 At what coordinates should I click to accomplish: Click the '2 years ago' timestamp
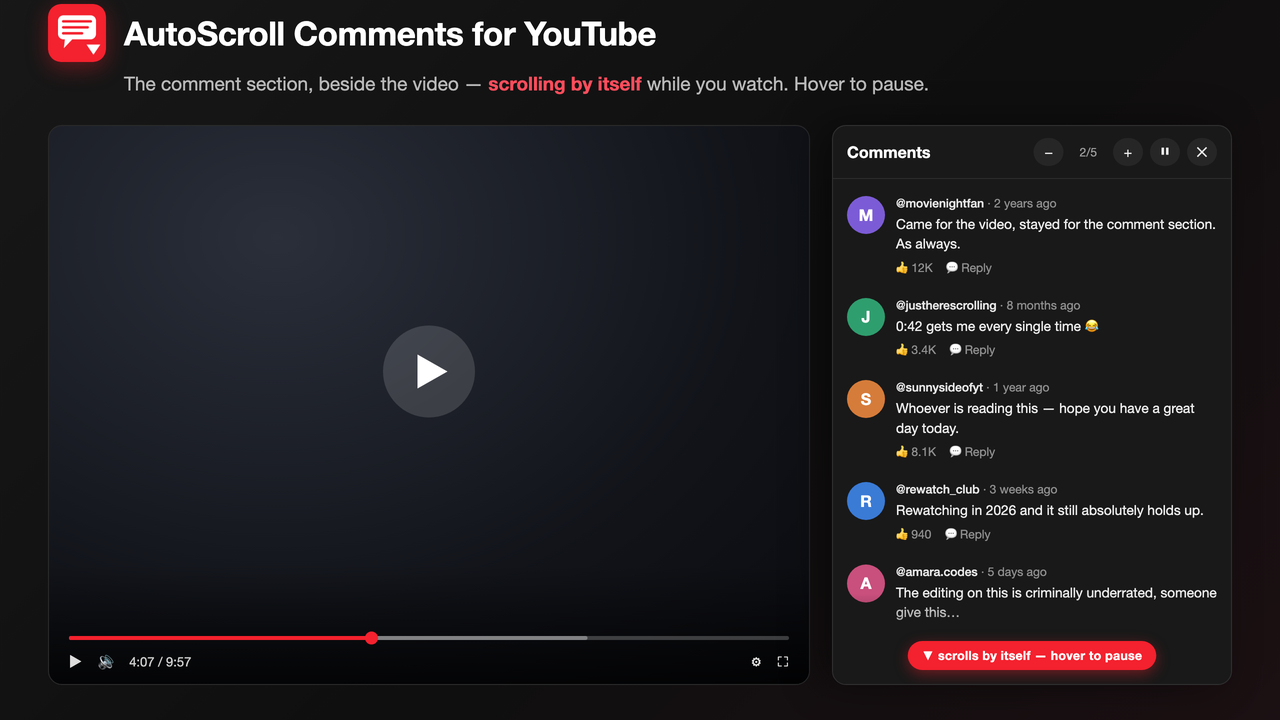(x=1025, y=204)
